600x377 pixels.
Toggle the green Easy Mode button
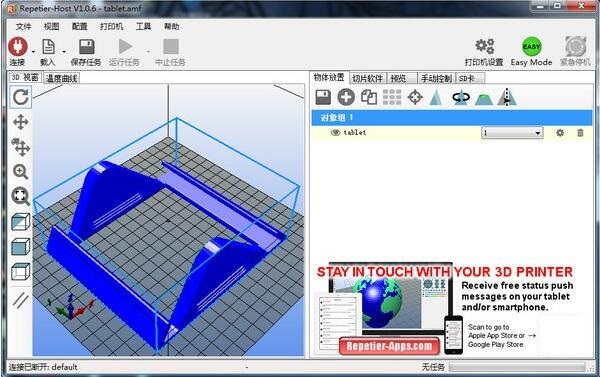(x=532, y=47)
